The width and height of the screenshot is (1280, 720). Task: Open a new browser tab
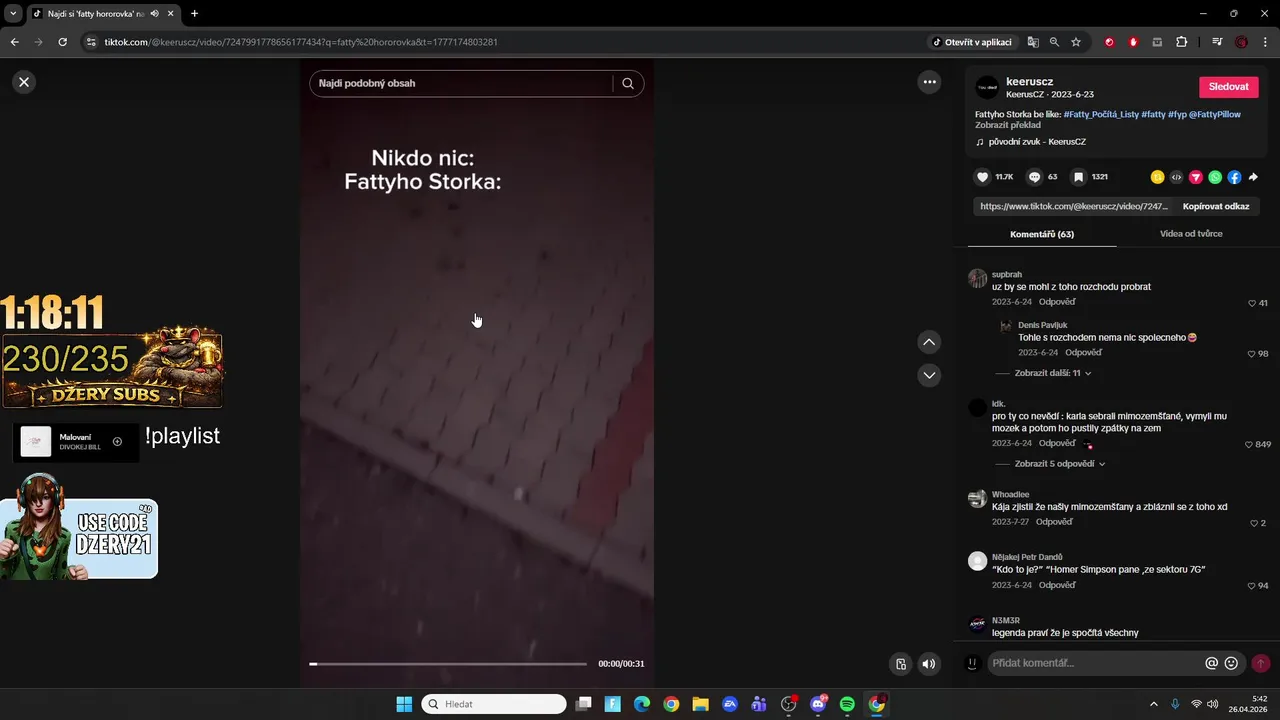[x=194, y=13]
